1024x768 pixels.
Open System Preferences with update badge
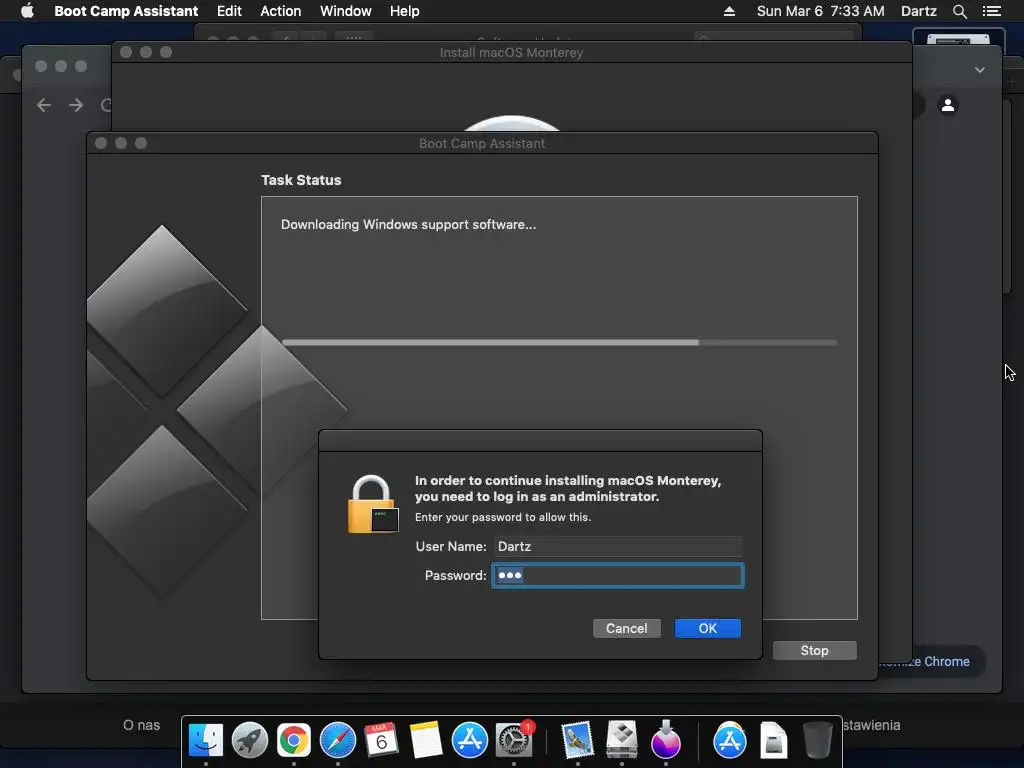[x=514, y=740]
